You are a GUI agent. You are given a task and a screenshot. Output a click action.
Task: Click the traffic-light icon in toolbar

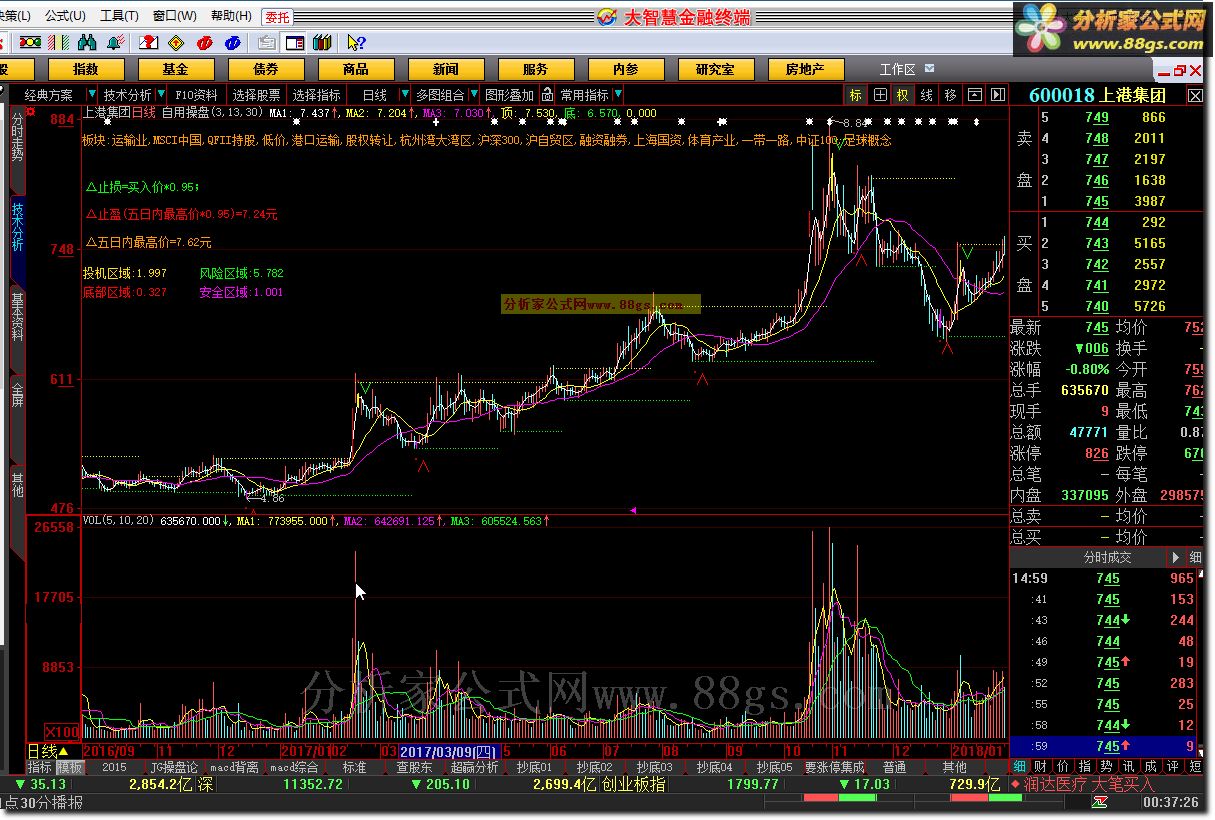30,42
